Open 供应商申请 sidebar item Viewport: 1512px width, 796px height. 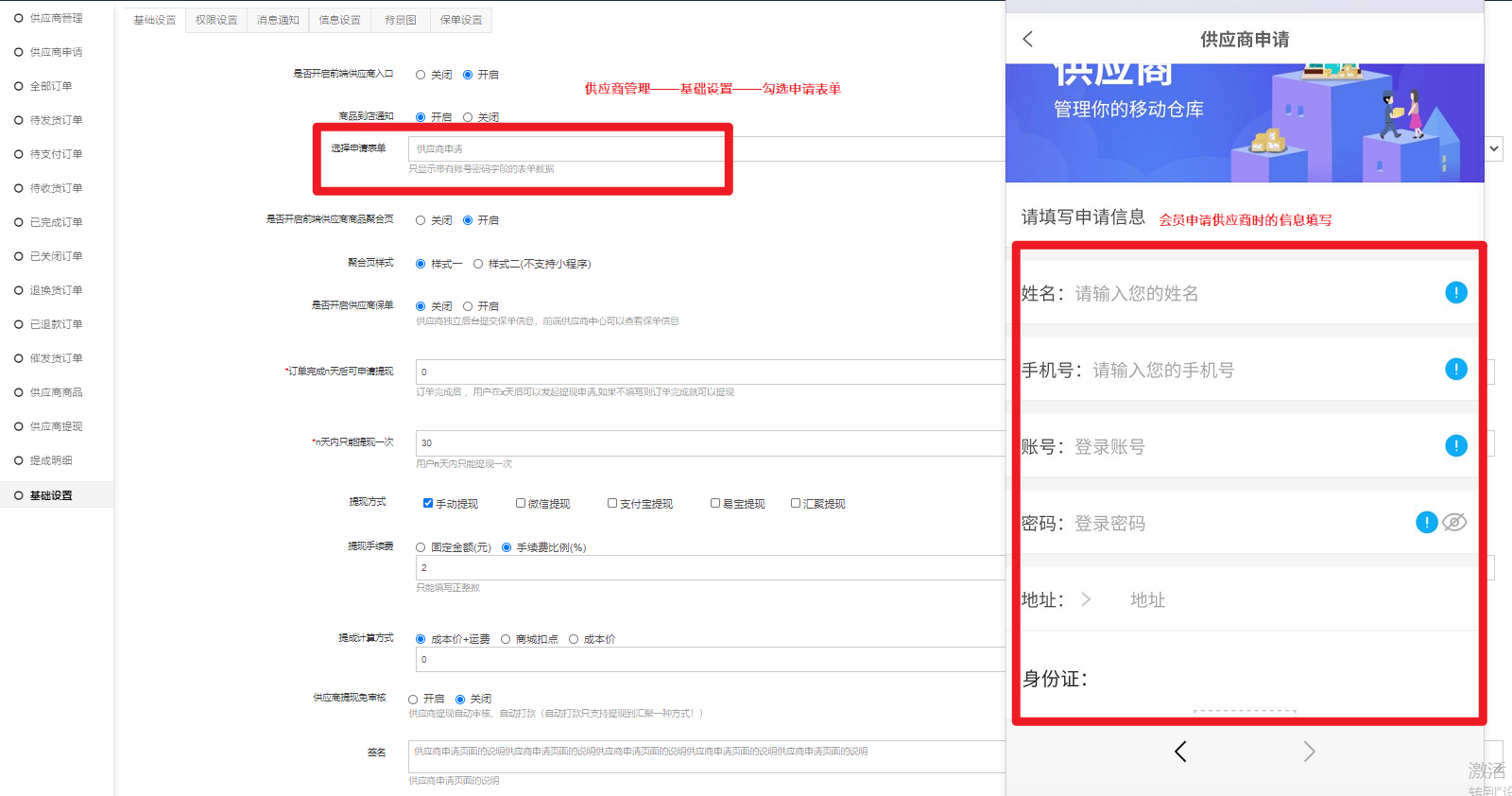click(56, 52)
